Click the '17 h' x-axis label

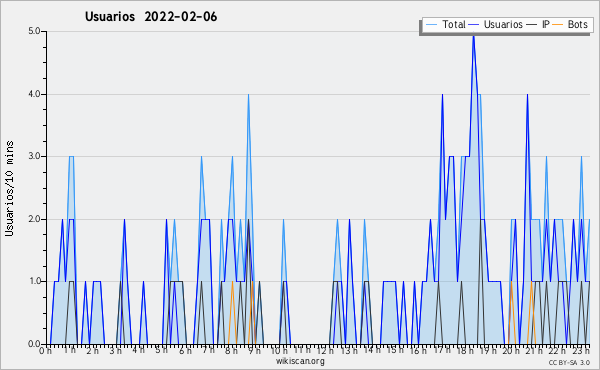(442, 350)
